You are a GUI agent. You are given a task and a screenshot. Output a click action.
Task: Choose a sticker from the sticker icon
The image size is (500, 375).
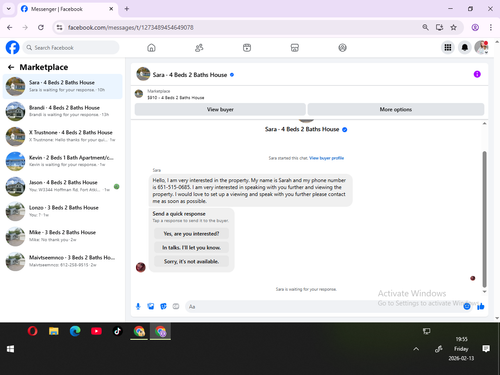tap(163, 306)
